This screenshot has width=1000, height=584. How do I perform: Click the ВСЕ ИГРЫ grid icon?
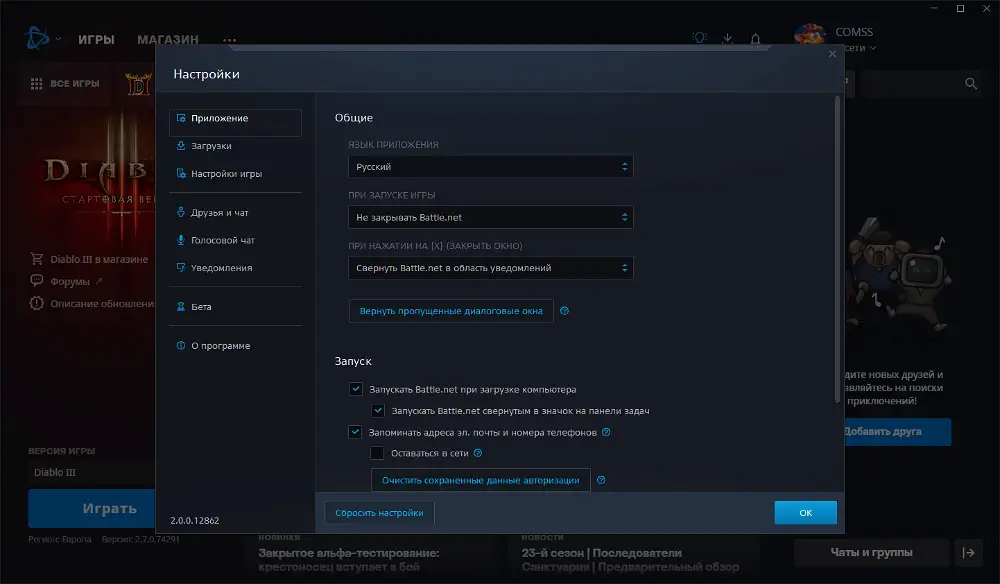click(x=36, y=84)
